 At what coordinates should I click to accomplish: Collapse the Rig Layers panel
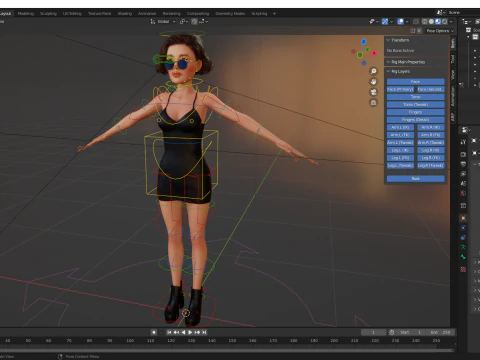pyautogui.click(x=388, y=71)
